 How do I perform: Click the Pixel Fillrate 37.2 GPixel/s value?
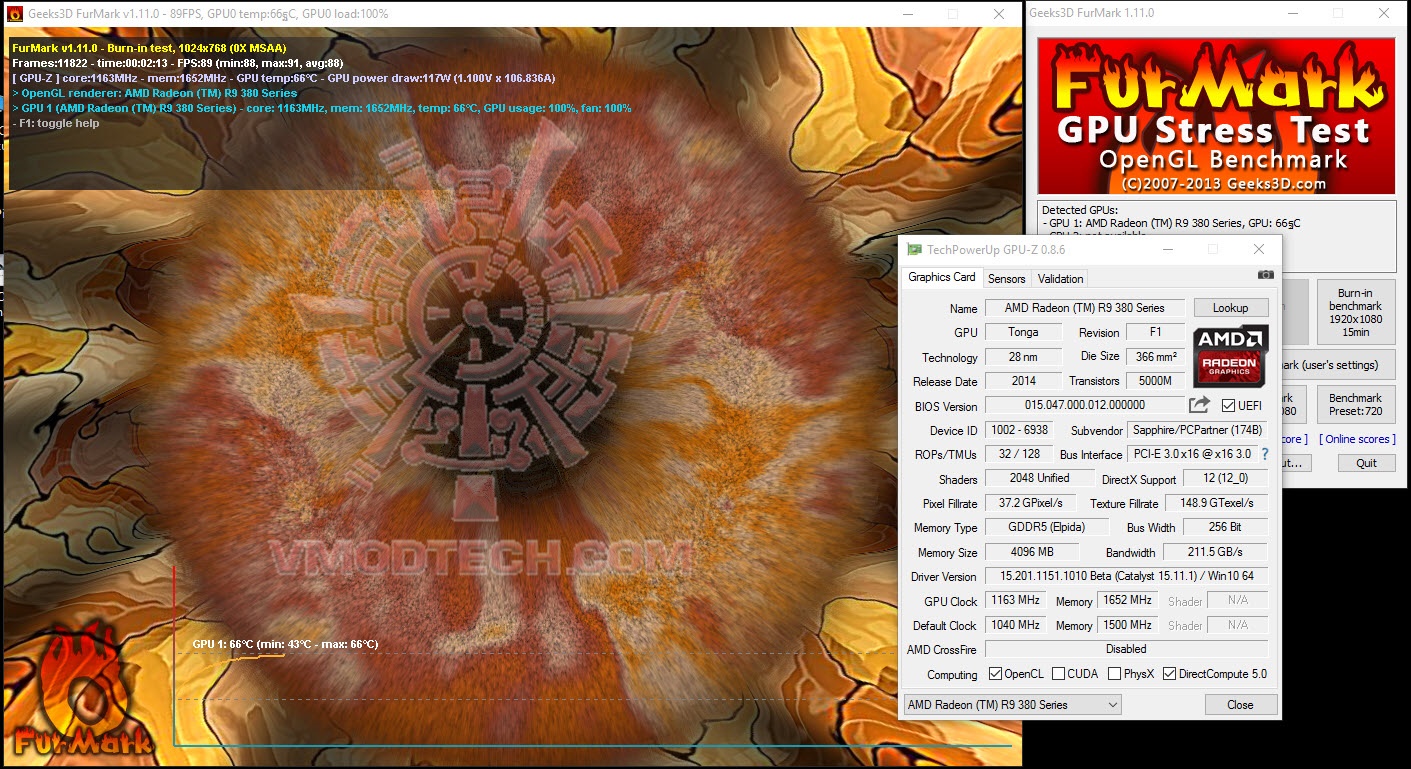pos(1031,503)
